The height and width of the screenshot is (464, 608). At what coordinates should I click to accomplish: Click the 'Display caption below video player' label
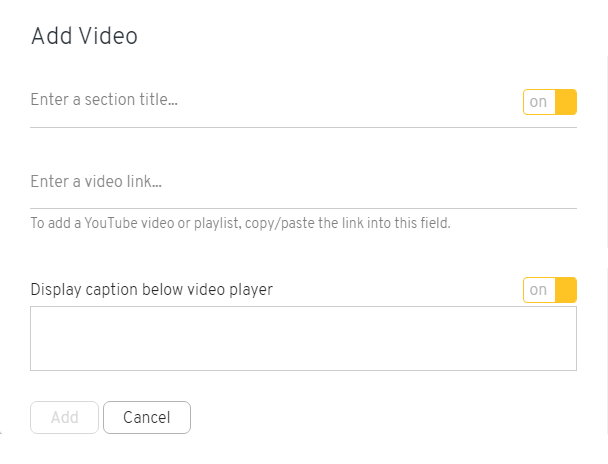click(152, 290)
